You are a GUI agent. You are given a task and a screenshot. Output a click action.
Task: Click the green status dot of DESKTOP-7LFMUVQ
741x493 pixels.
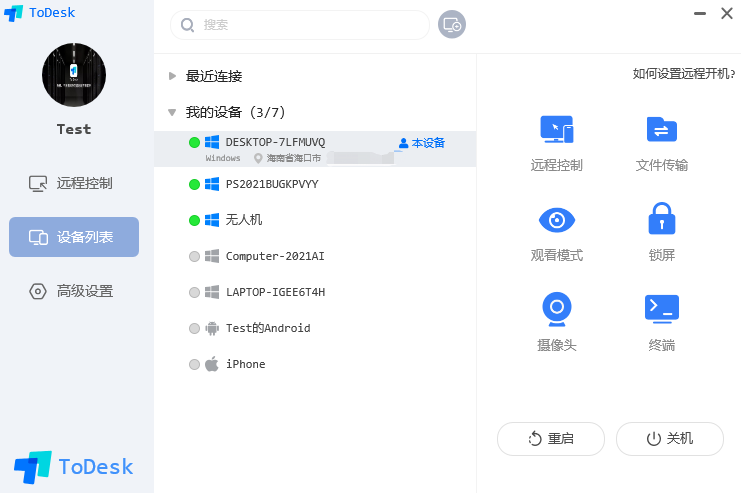tap(194, 142)
